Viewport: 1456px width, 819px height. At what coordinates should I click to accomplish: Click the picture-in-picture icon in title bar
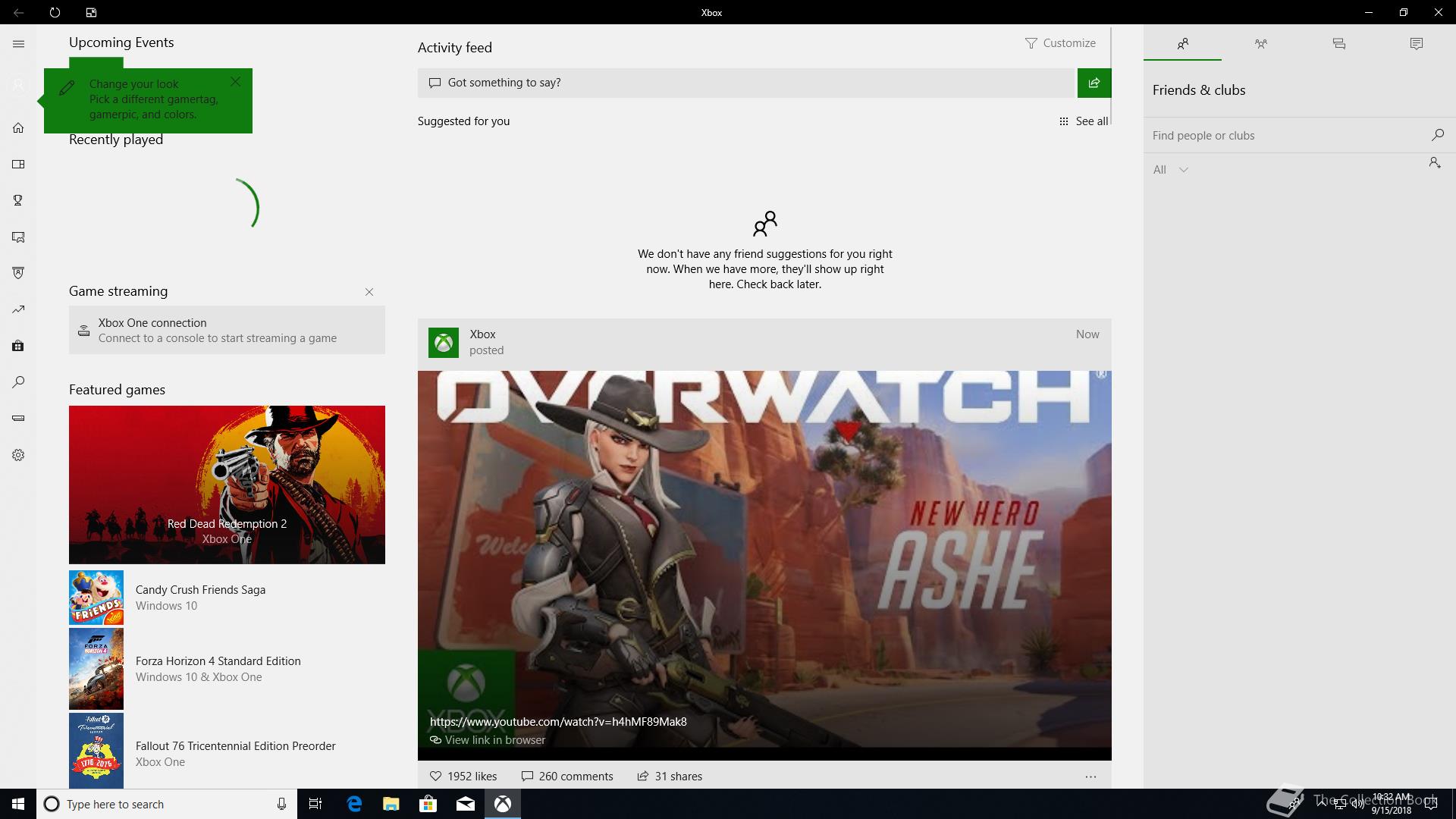tap(91, 12)
